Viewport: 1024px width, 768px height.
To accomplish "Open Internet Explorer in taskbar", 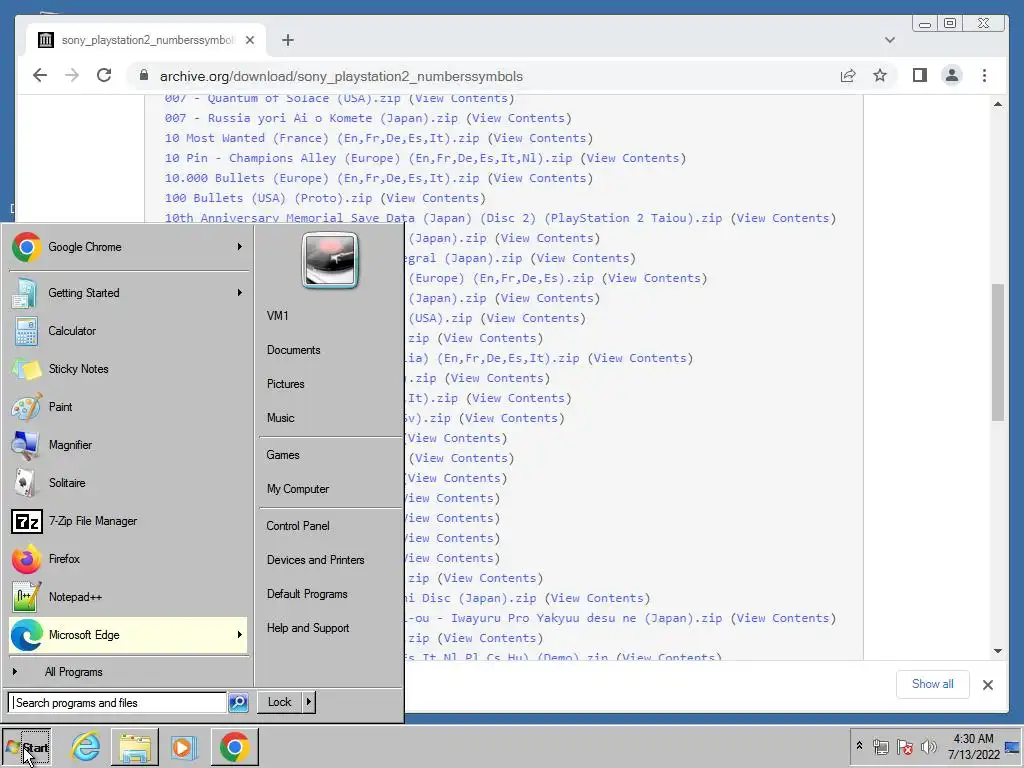I will pyautogui.click(x=86, y=747).
